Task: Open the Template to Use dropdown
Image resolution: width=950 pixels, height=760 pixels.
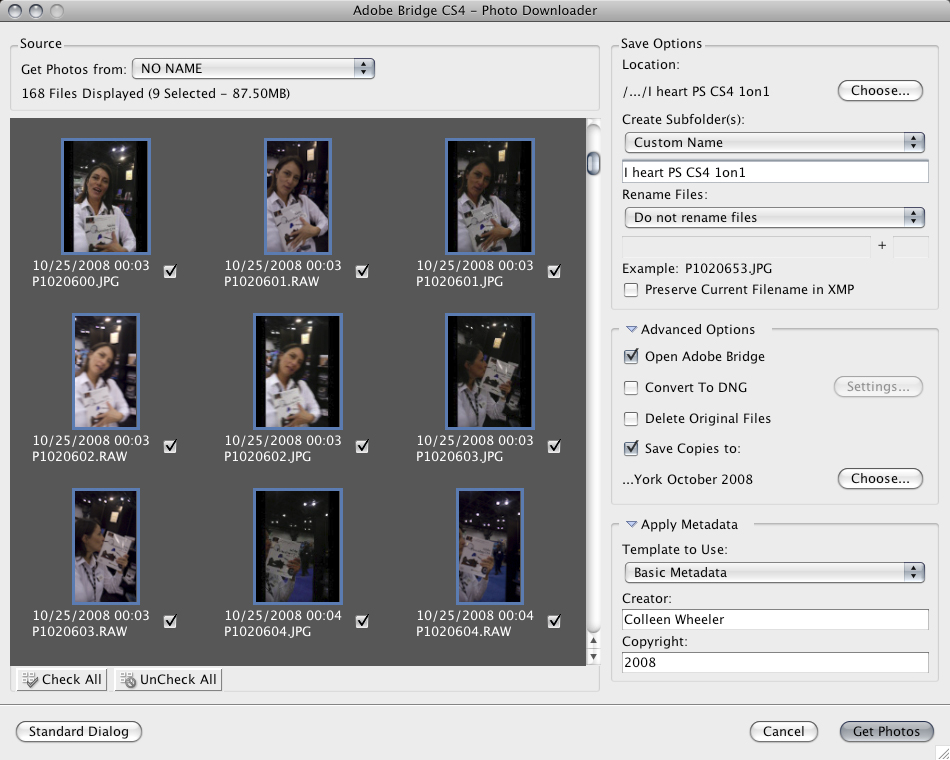Action: 774,573
